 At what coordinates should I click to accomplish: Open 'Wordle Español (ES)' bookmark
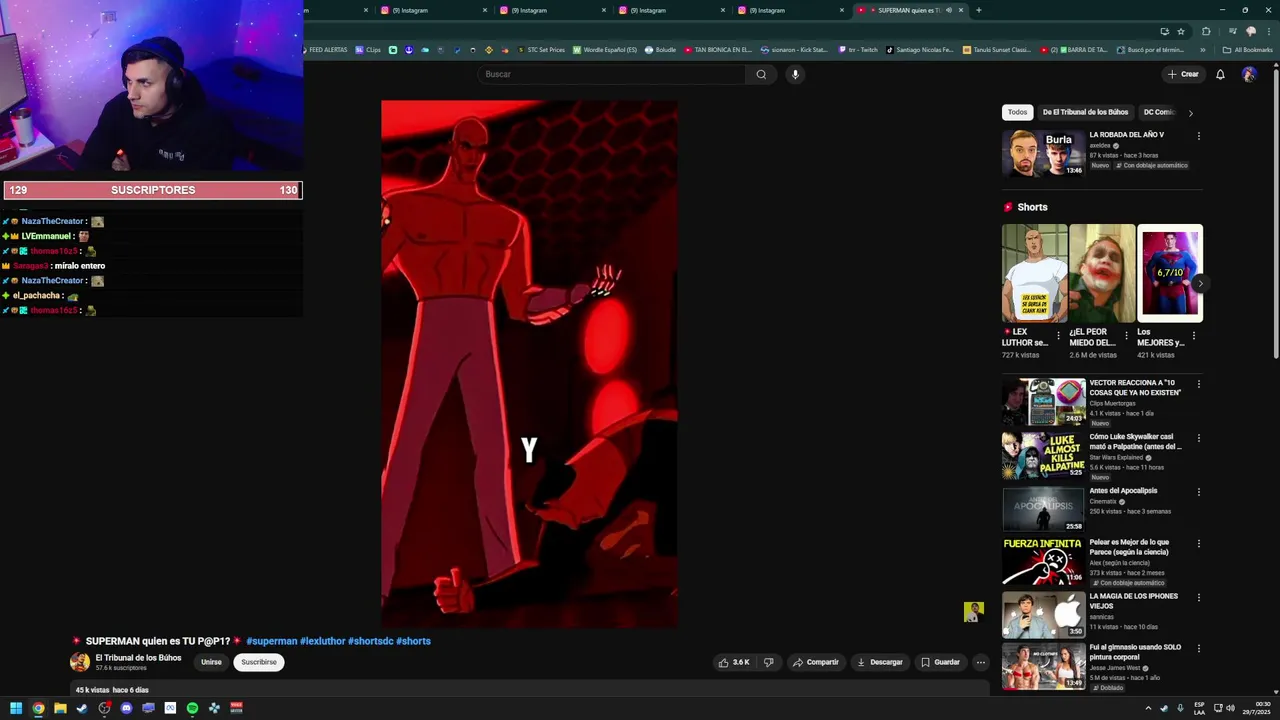pyautogui.click(x=605, y=50)
